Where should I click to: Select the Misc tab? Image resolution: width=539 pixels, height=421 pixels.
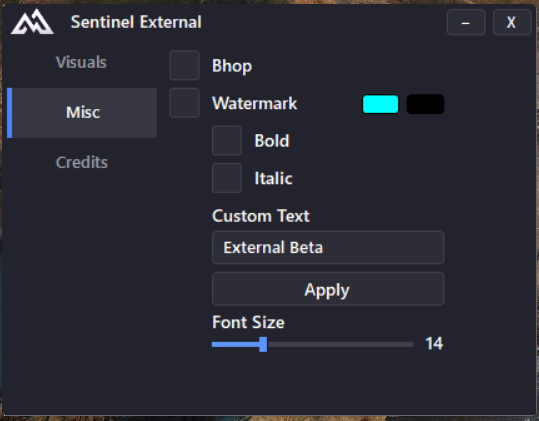tap(82, 112)
